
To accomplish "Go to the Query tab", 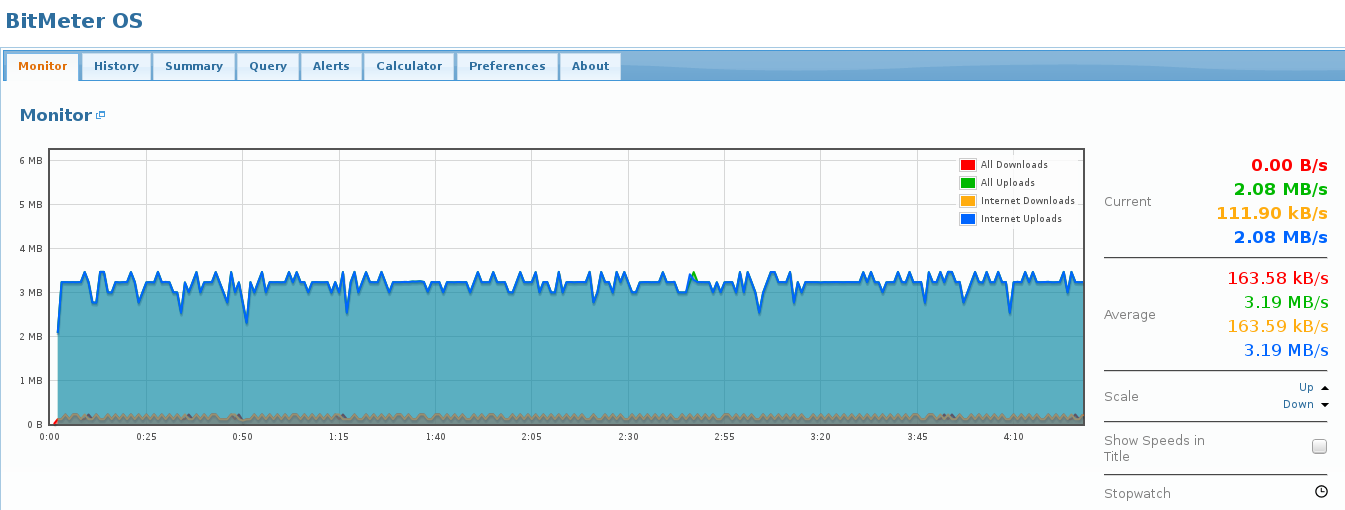I will tap(268, 67).
